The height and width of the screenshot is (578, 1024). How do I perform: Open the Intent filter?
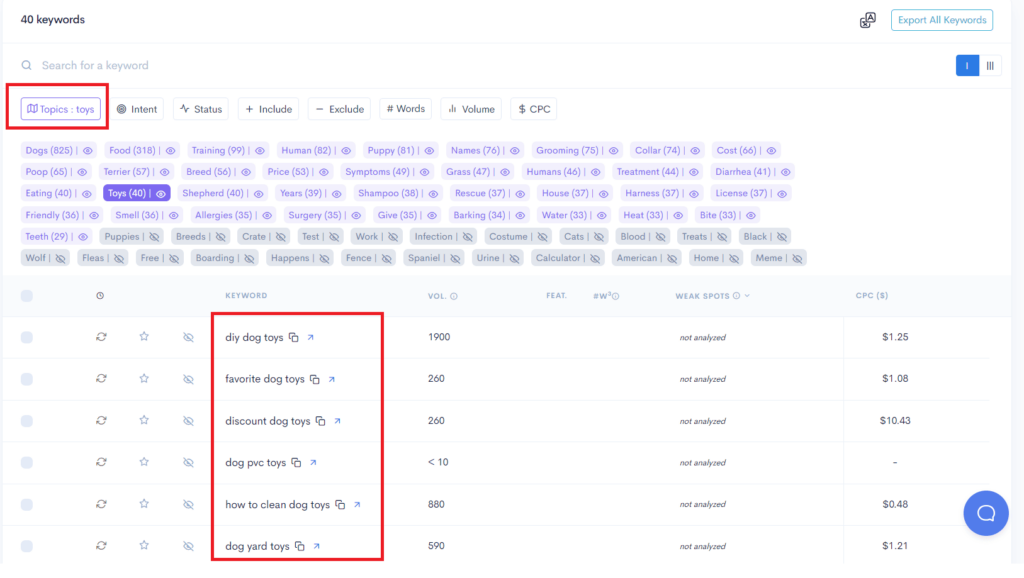point(137,108)
